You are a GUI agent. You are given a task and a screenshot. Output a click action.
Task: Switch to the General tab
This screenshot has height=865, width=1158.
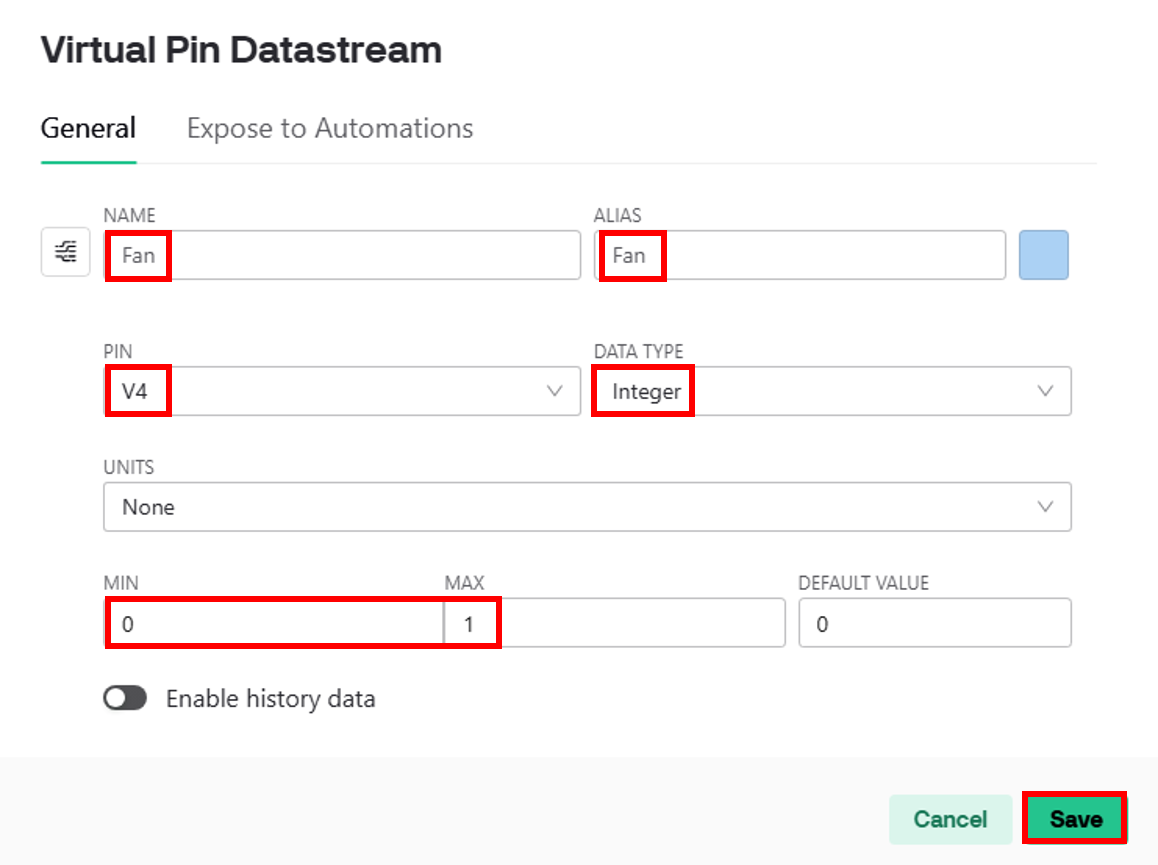pos(89,129)
